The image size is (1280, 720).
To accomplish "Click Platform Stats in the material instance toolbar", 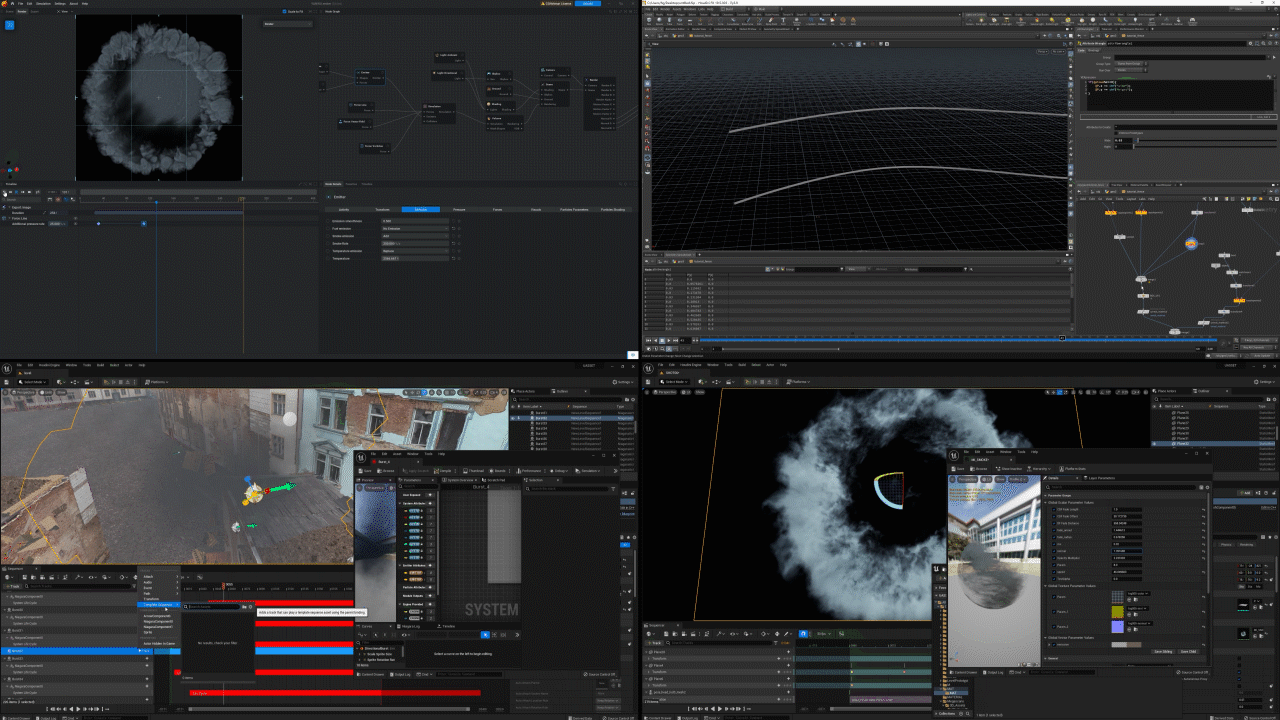I will click(x=1074, y=468).
